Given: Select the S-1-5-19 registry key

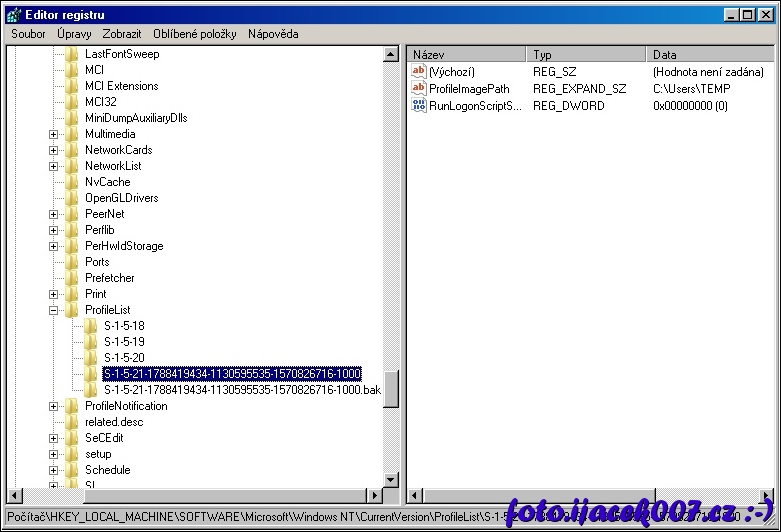Looking at the screenshot, I should (124, 342).
